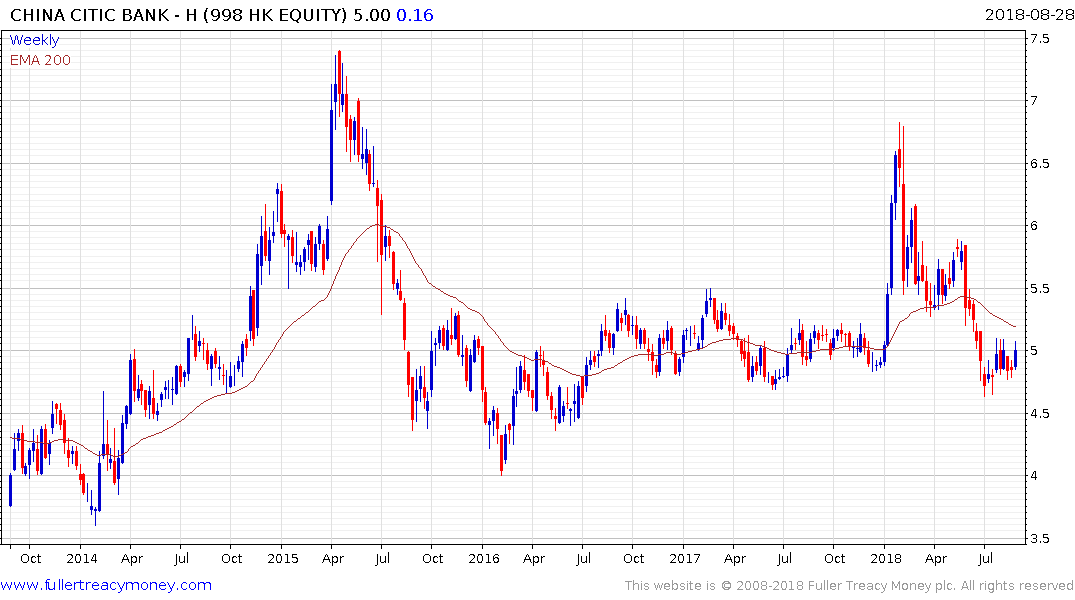
Task: Click the date 2018-08-28 label
Action: pos(1029,15)
